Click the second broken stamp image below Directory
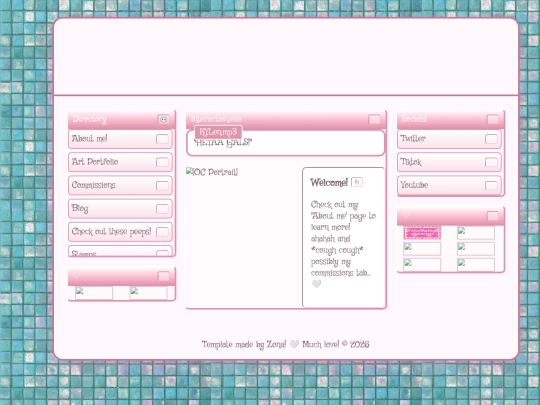Image resolution: width=540 pixels, height=405 pixels. 148,293
